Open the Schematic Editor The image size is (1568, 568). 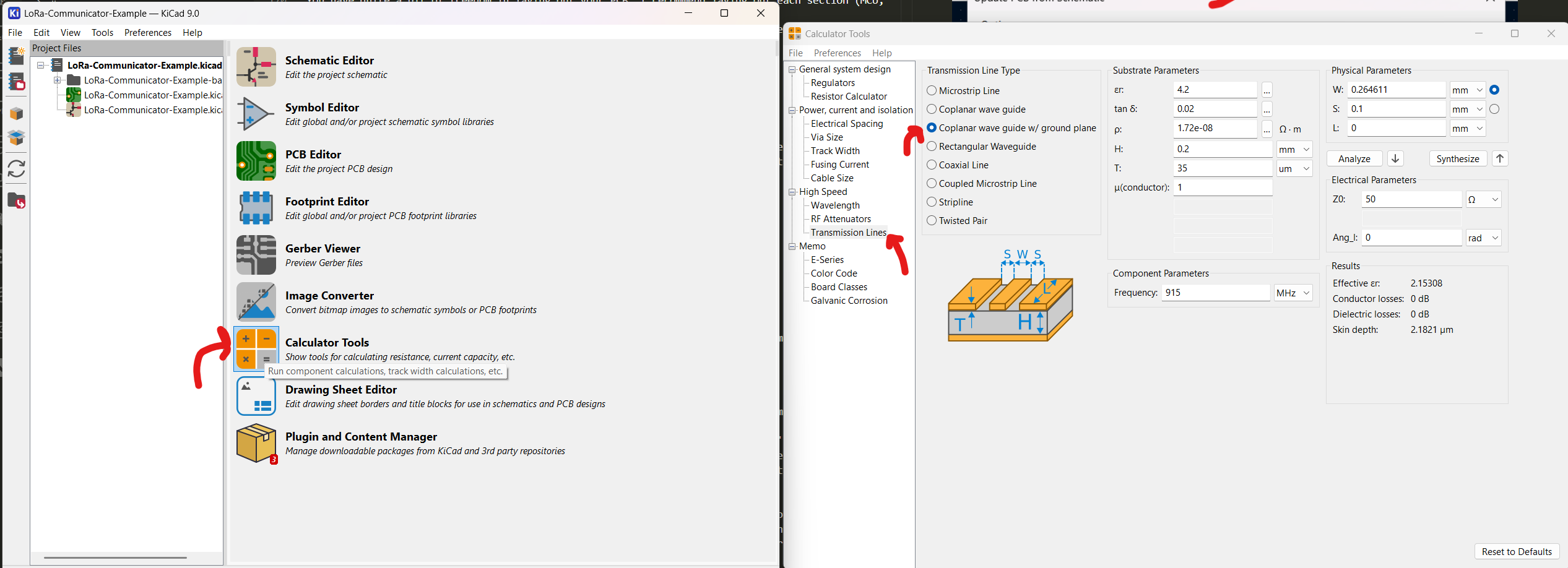tap(256, 66)
